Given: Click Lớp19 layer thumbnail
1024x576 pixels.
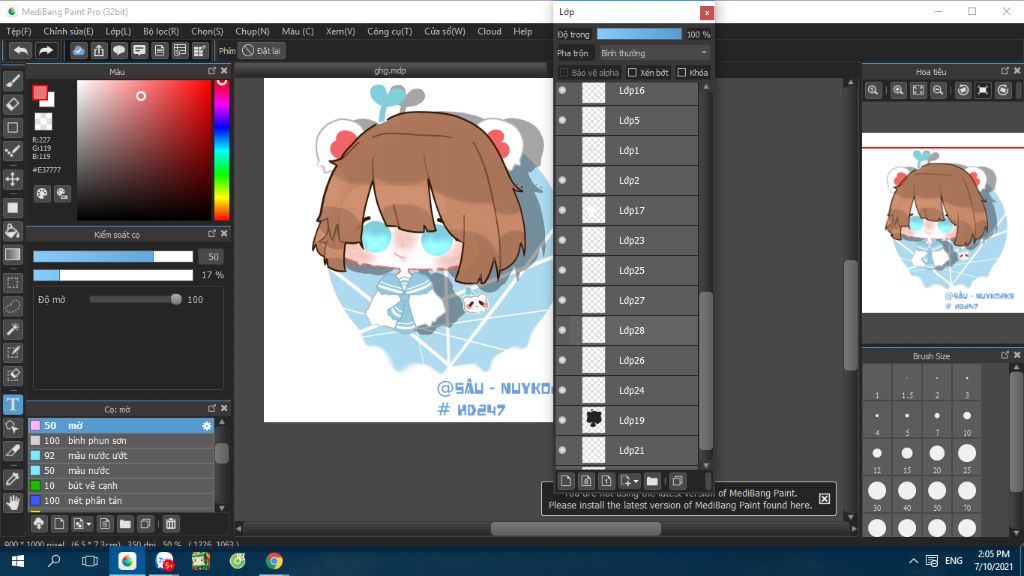Looking at the screenshot, I should click(594, 420).
